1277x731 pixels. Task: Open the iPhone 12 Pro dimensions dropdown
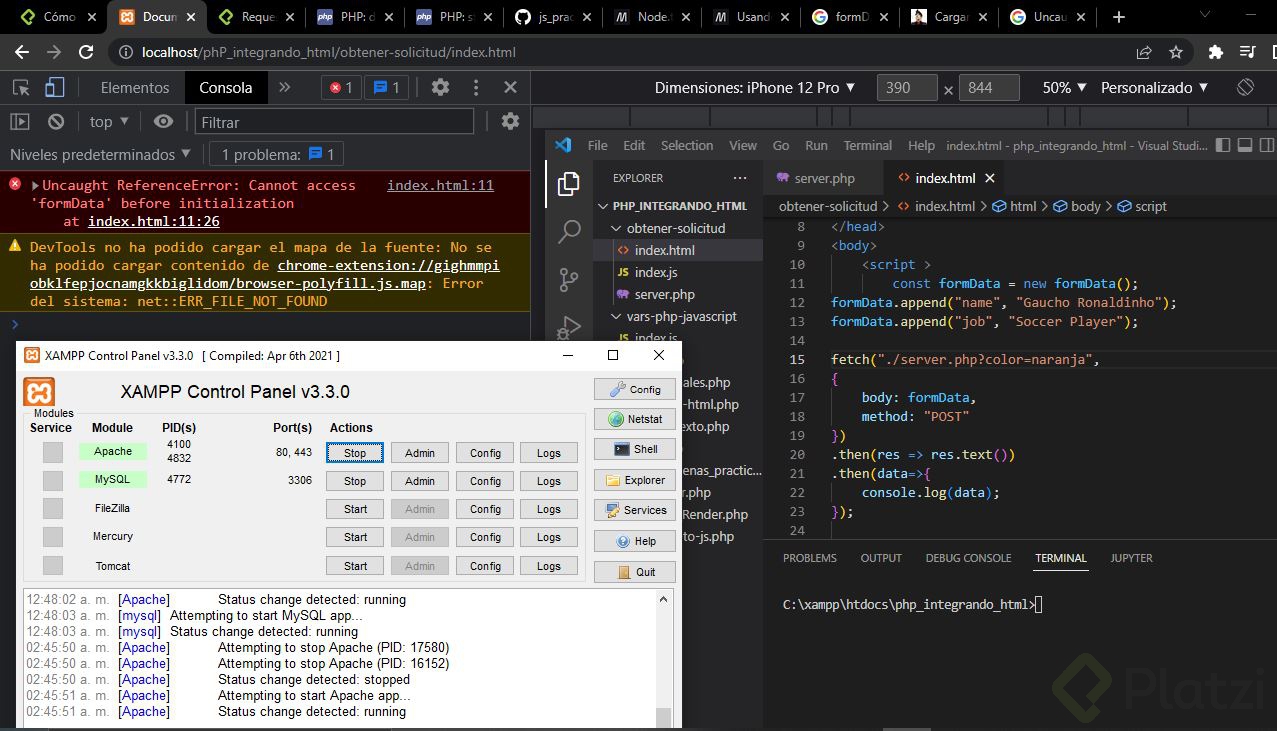point(755,88)
